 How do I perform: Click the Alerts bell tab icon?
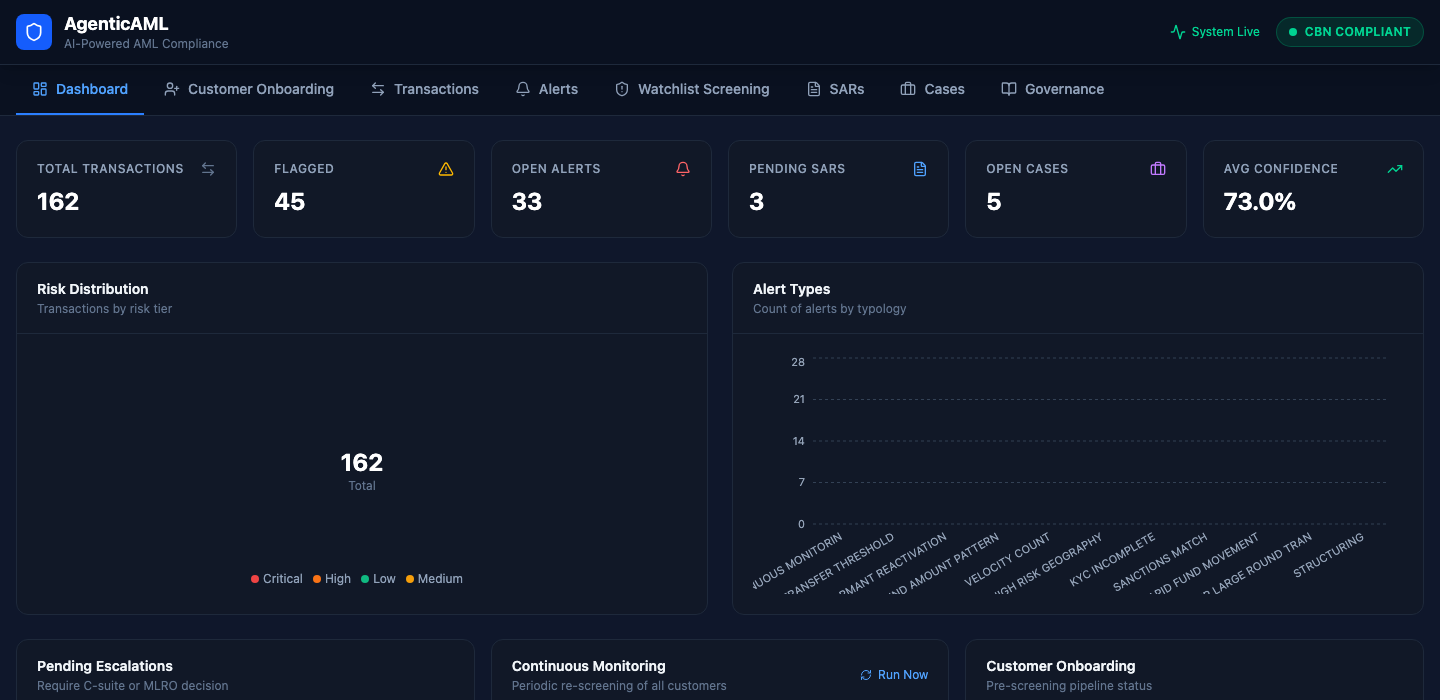pos(523,89)
